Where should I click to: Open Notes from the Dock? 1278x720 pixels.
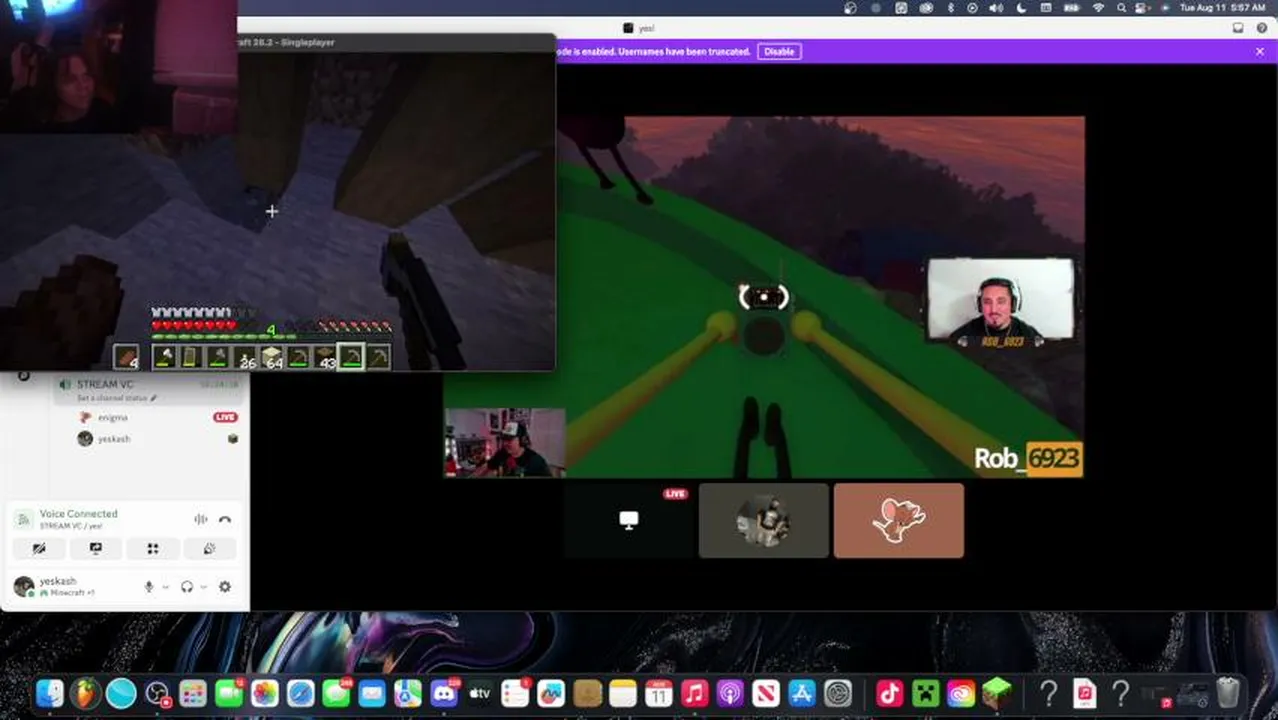pyautogui.click(x=623, y=693)
